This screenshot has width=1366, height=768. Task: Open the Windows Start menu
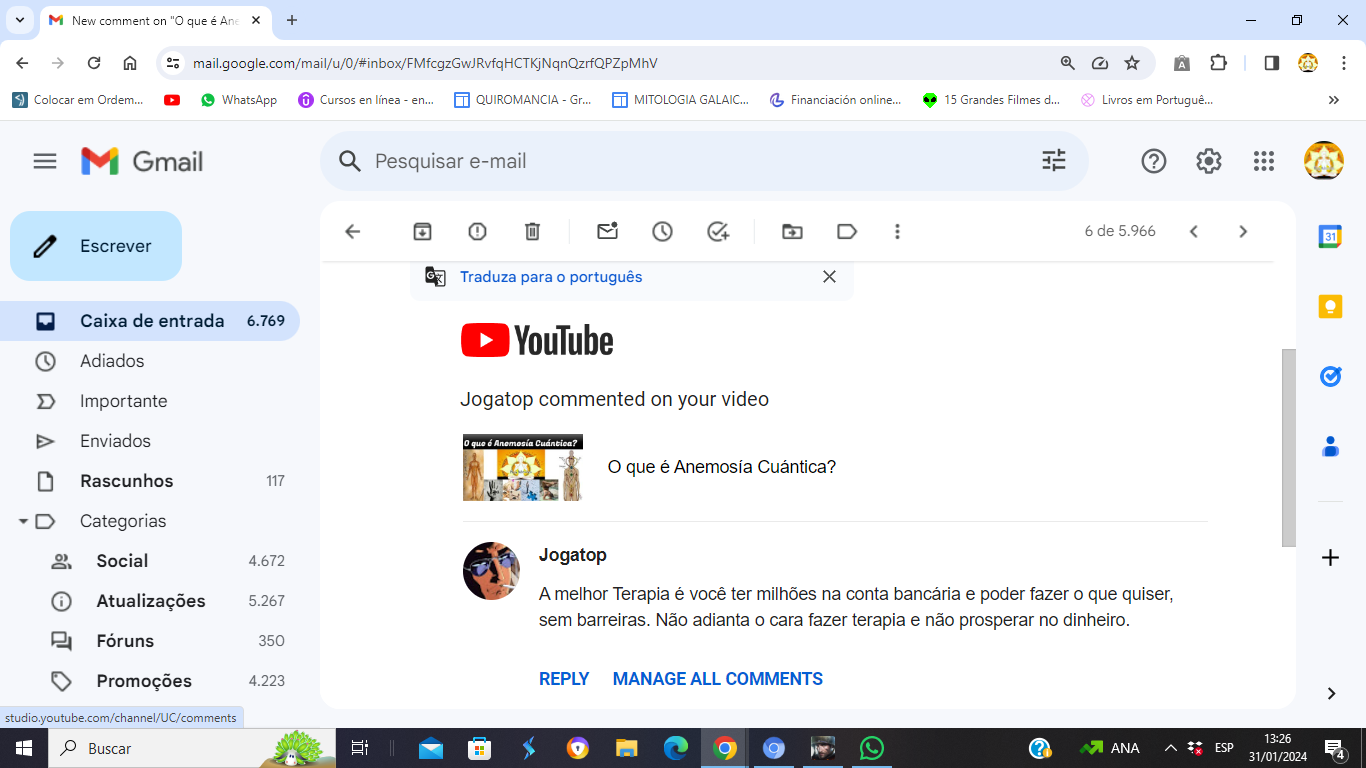click(23, 748)
